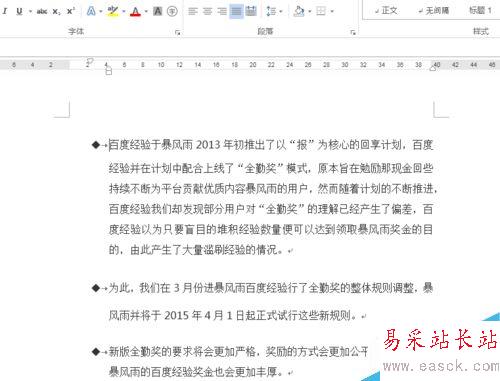Click the right indent marker on ruler
500x381 pixels.
pos(433,68)
